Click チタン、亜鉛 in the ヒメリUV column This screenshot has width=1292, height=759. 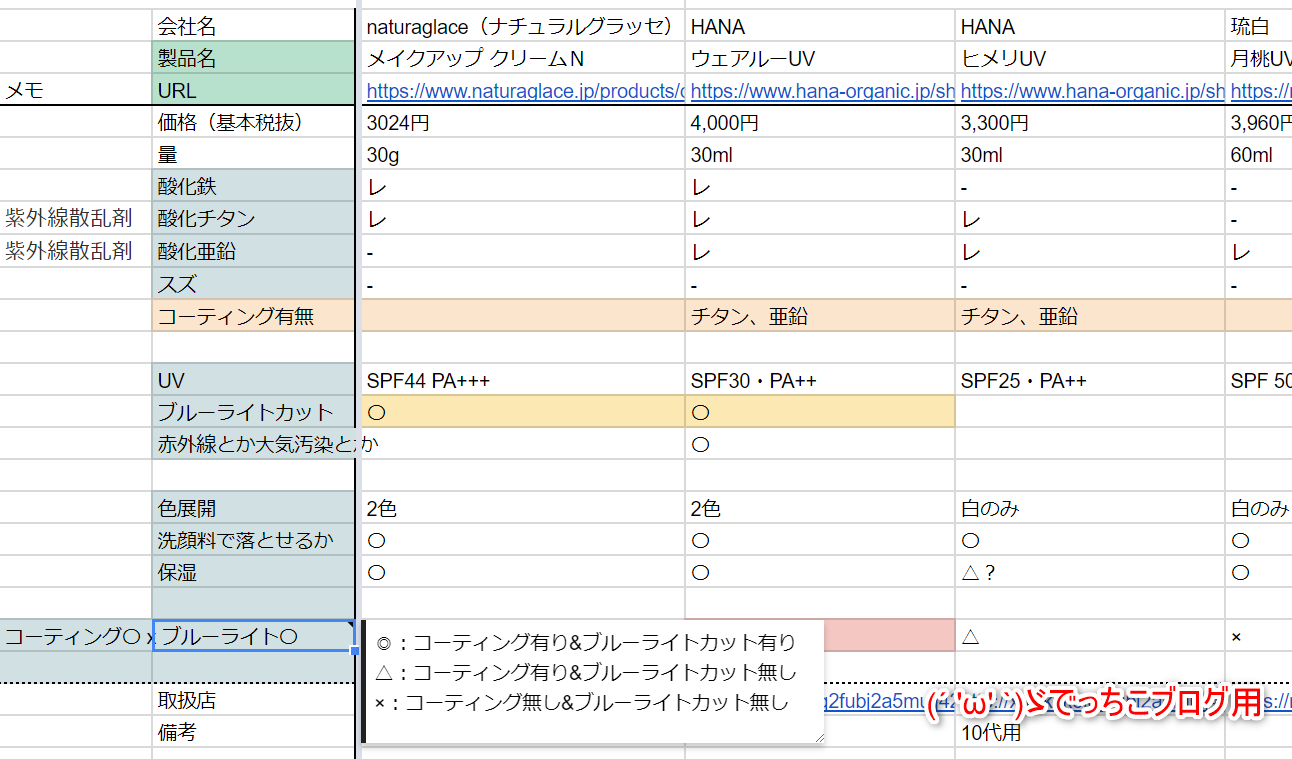(x=1090, y=316)
